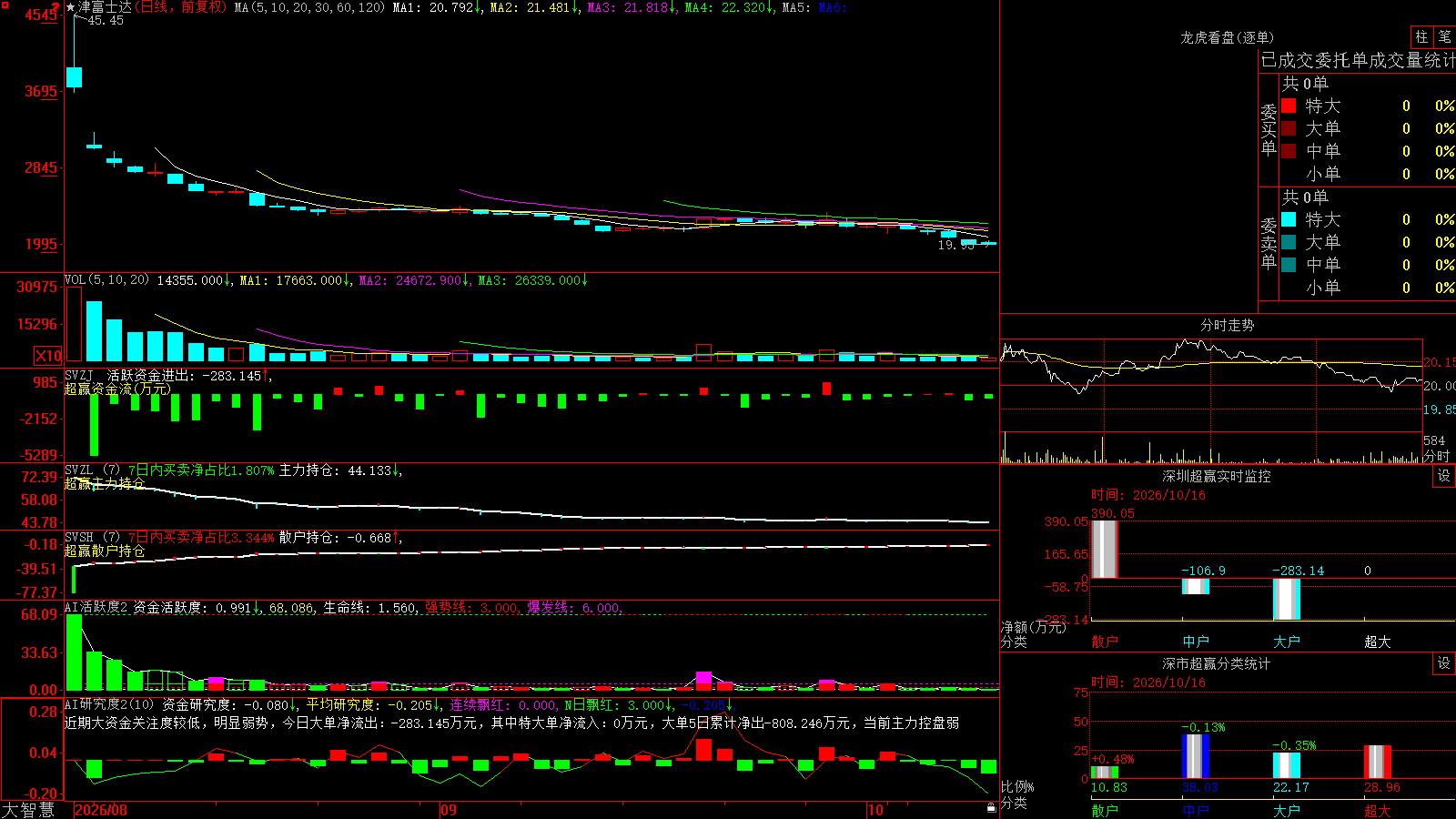Click the X10 volume scale marker
The height and width of the screenshot is (819, 1456).
[x=48, y=356]
